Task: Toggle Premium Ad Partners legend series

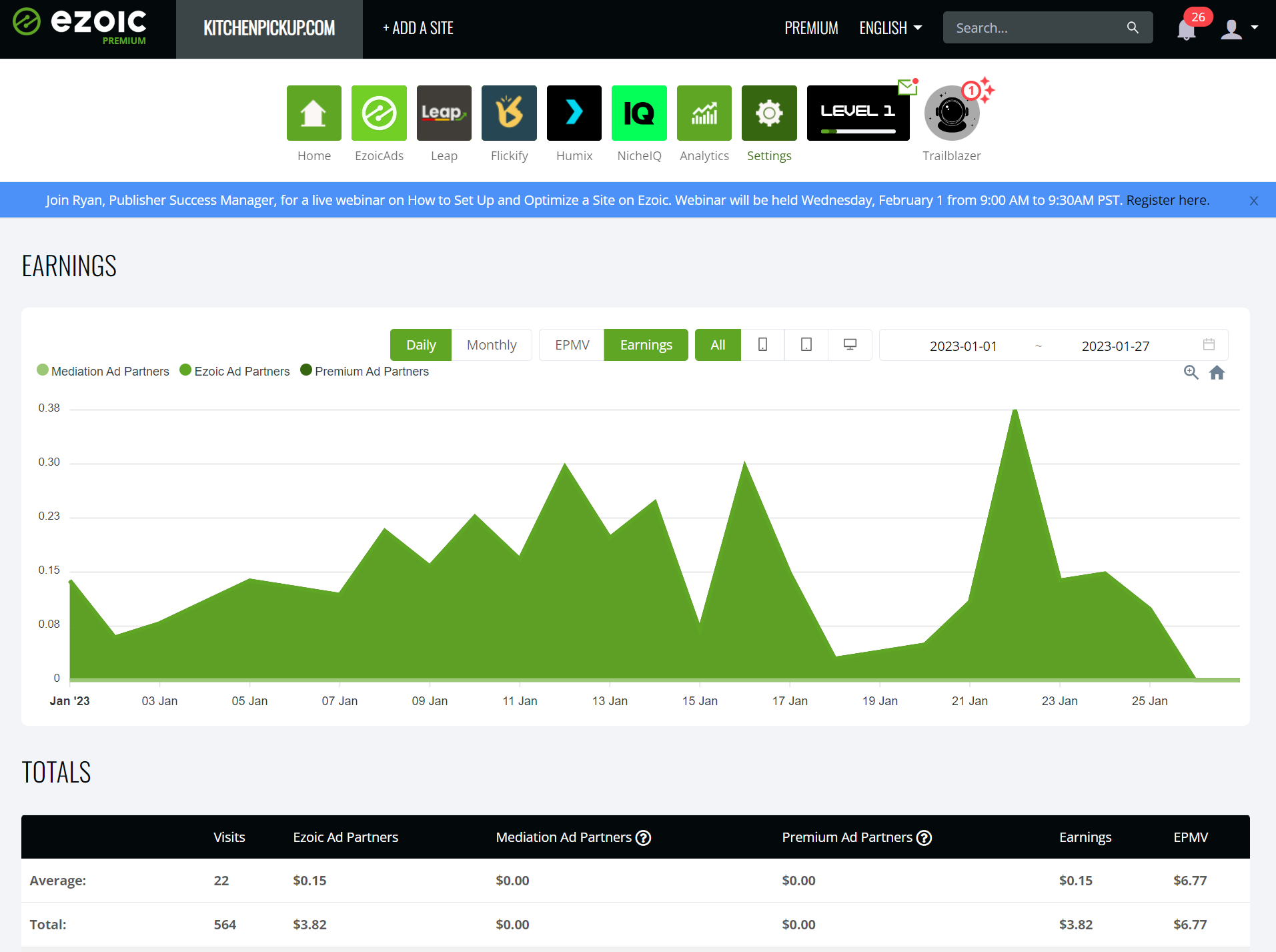Action: pos(365,371)
